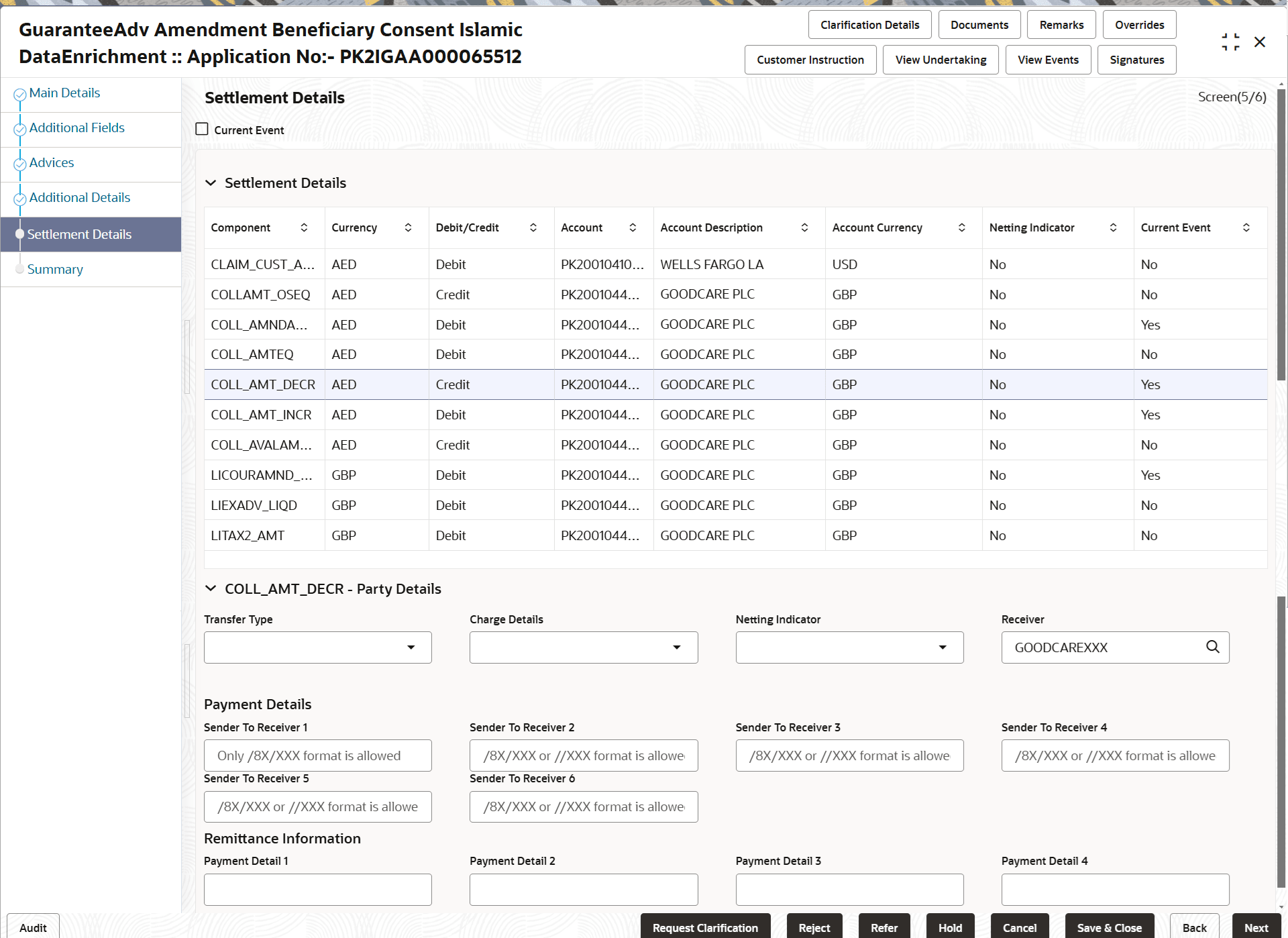The height and width of the screenshot is (938, 1288).
Task: Open the Summary step
Action: (55, 269)
